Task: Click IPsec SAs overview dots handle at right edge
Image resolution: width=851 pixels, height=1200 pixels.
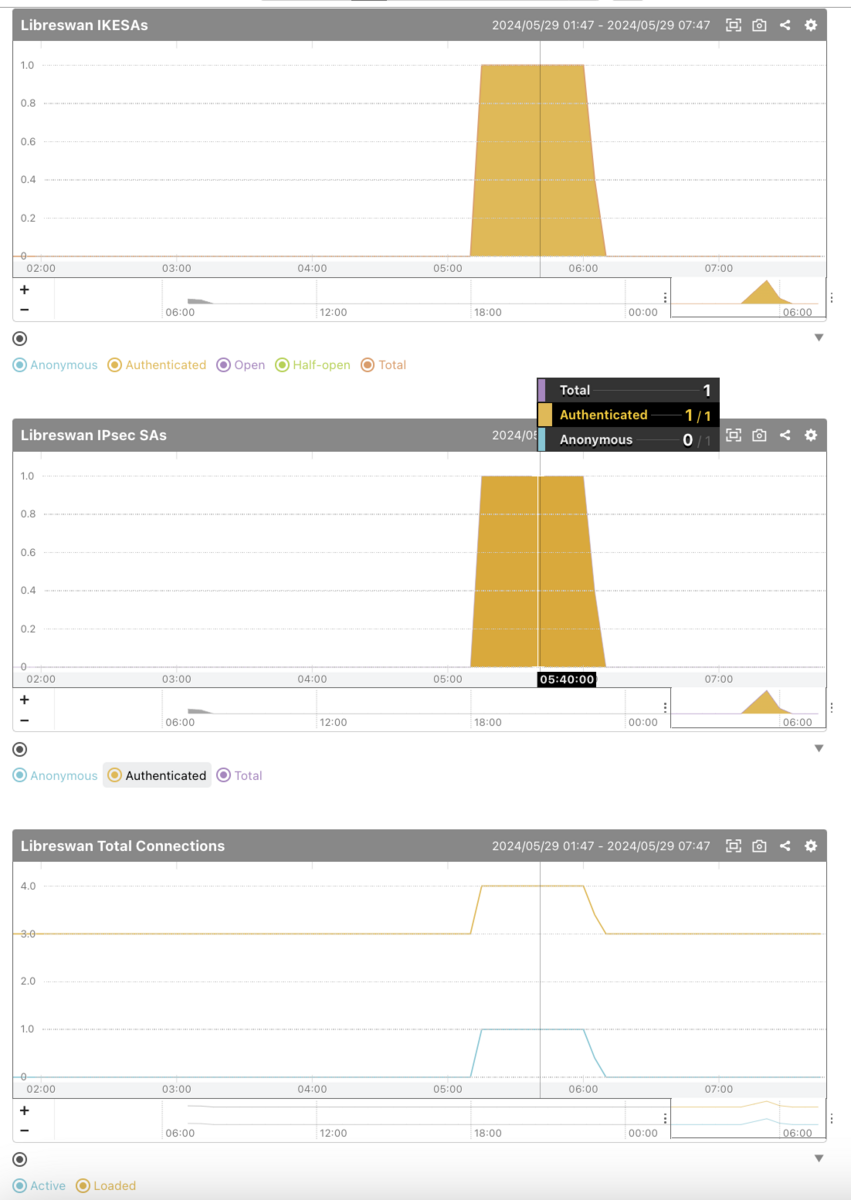Action: (x=831, y=708)
